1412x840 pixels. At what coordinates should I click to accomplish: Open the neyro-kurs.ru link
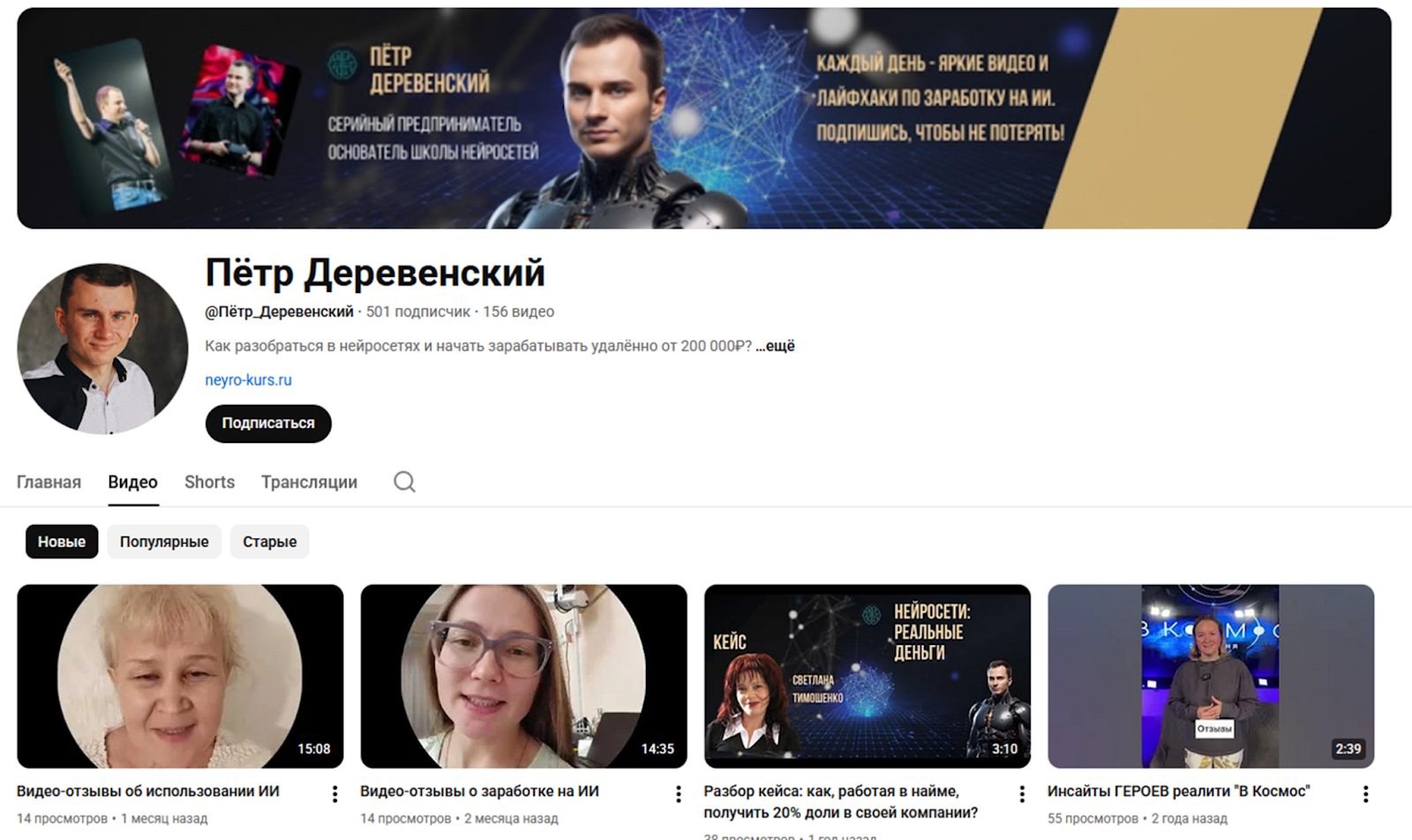[x=248, y=380]
